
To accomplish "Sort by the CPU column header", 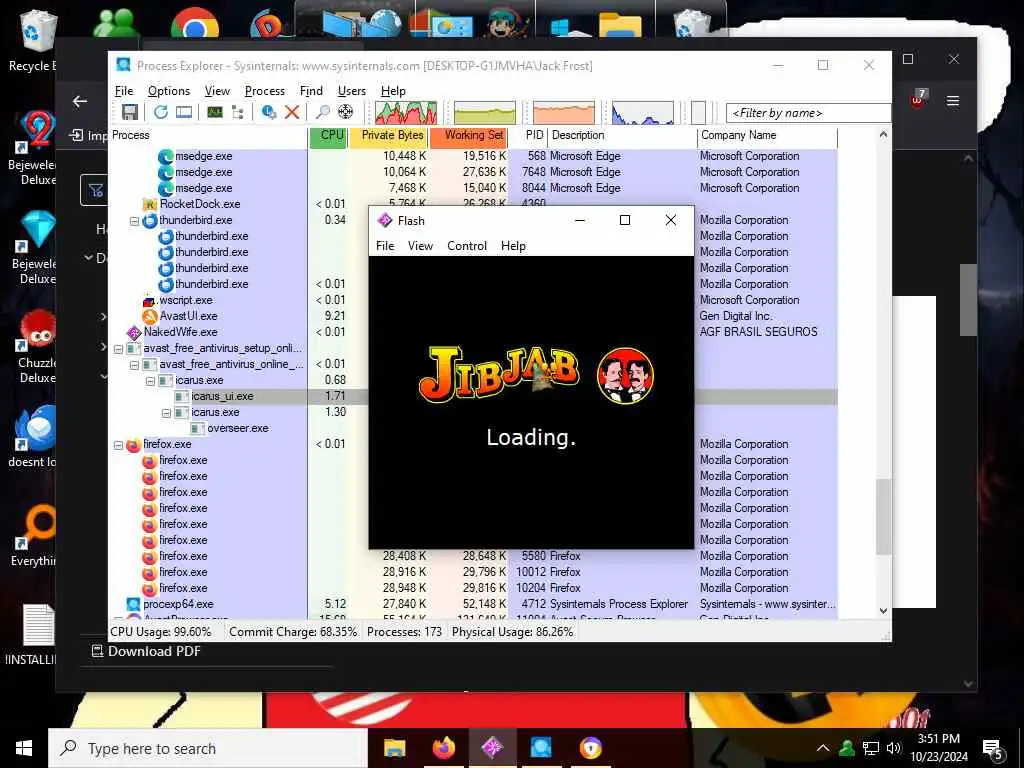I will coord(329,137).
